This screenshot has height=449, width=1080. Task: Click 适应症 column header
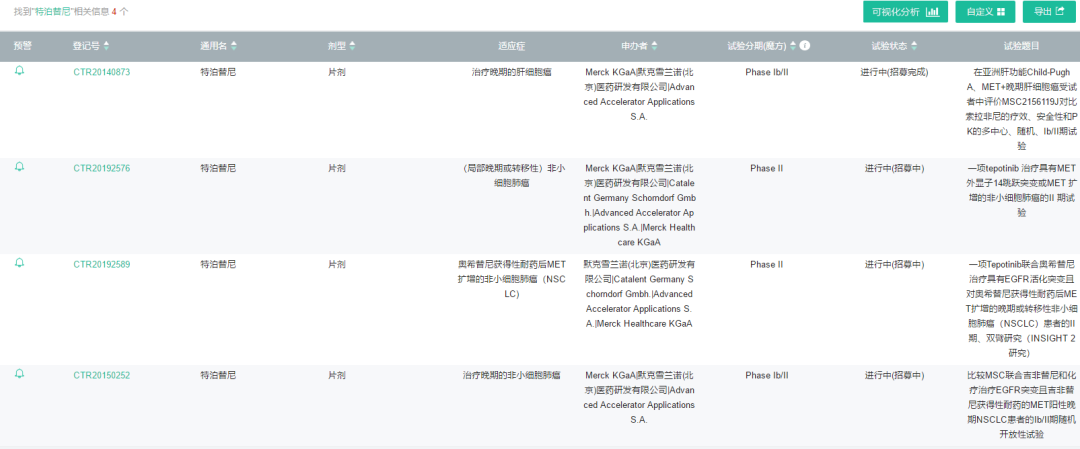click(511, 46)
